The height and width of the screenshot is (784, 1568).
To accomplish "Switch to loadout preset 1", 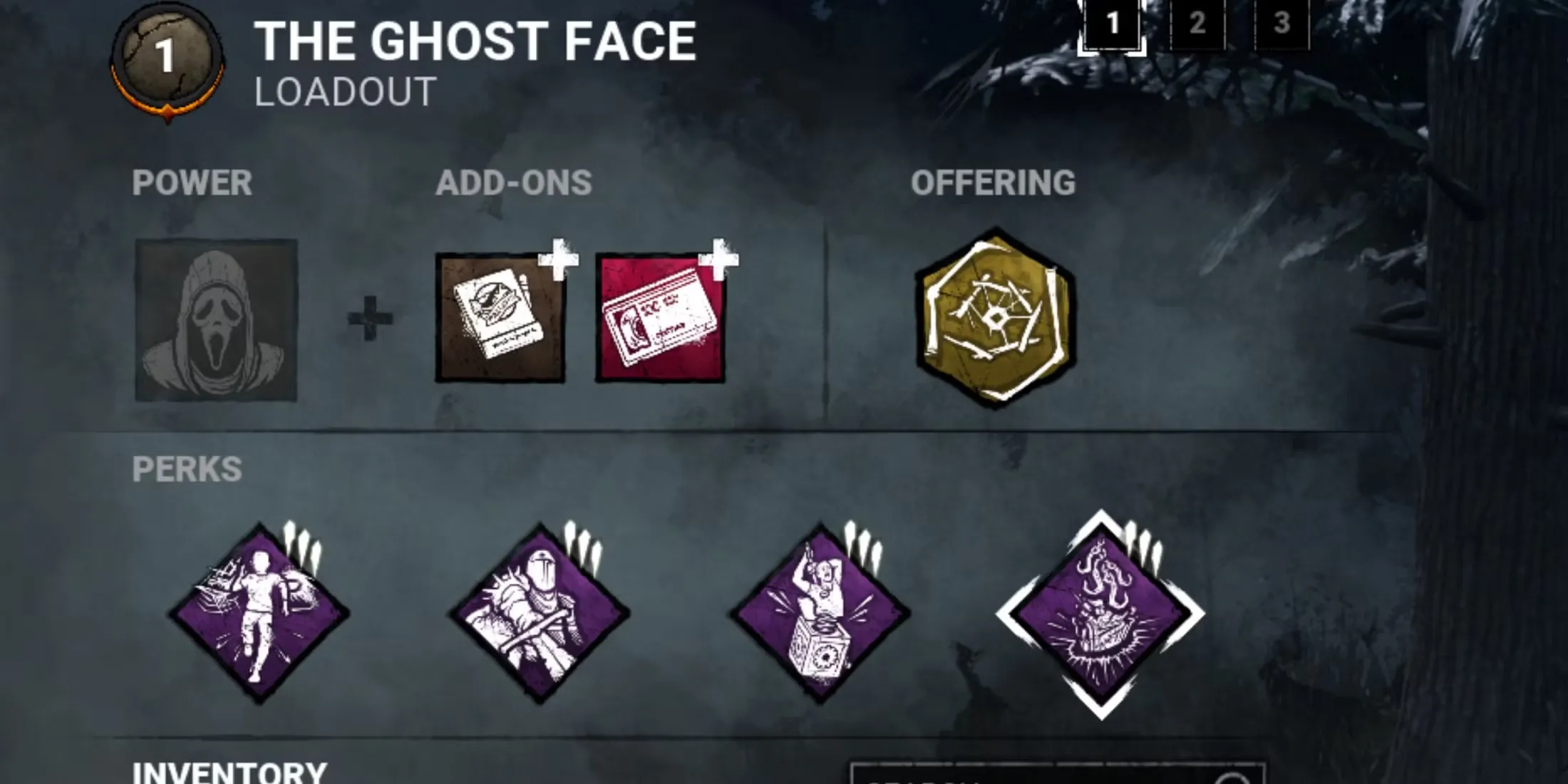I will pyautogui.click(x=1112, y=26).
